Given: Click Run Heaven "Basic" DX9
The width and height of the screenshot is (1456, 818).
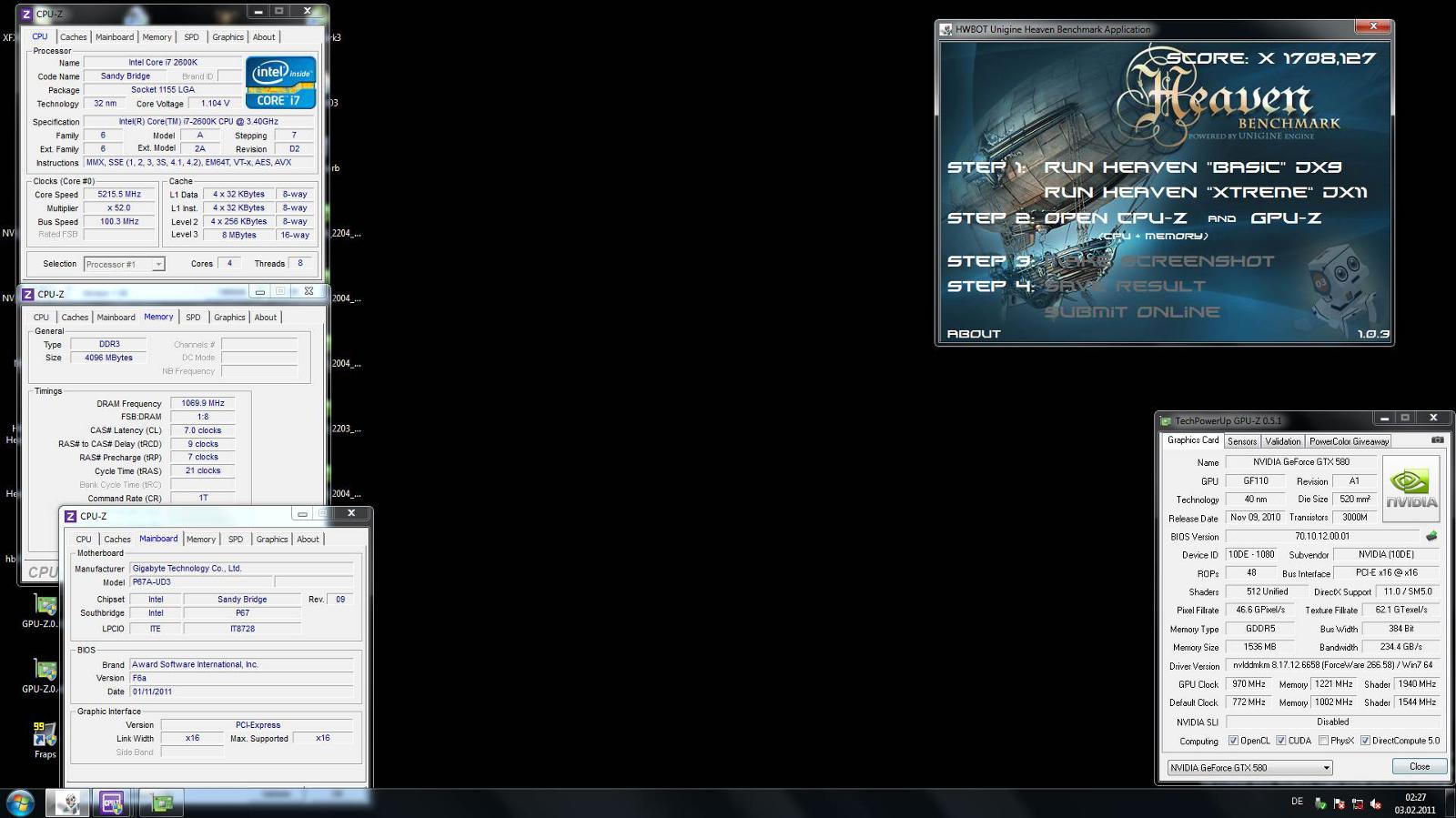Looking at the screenshot, I should (x=1192, y=167).
